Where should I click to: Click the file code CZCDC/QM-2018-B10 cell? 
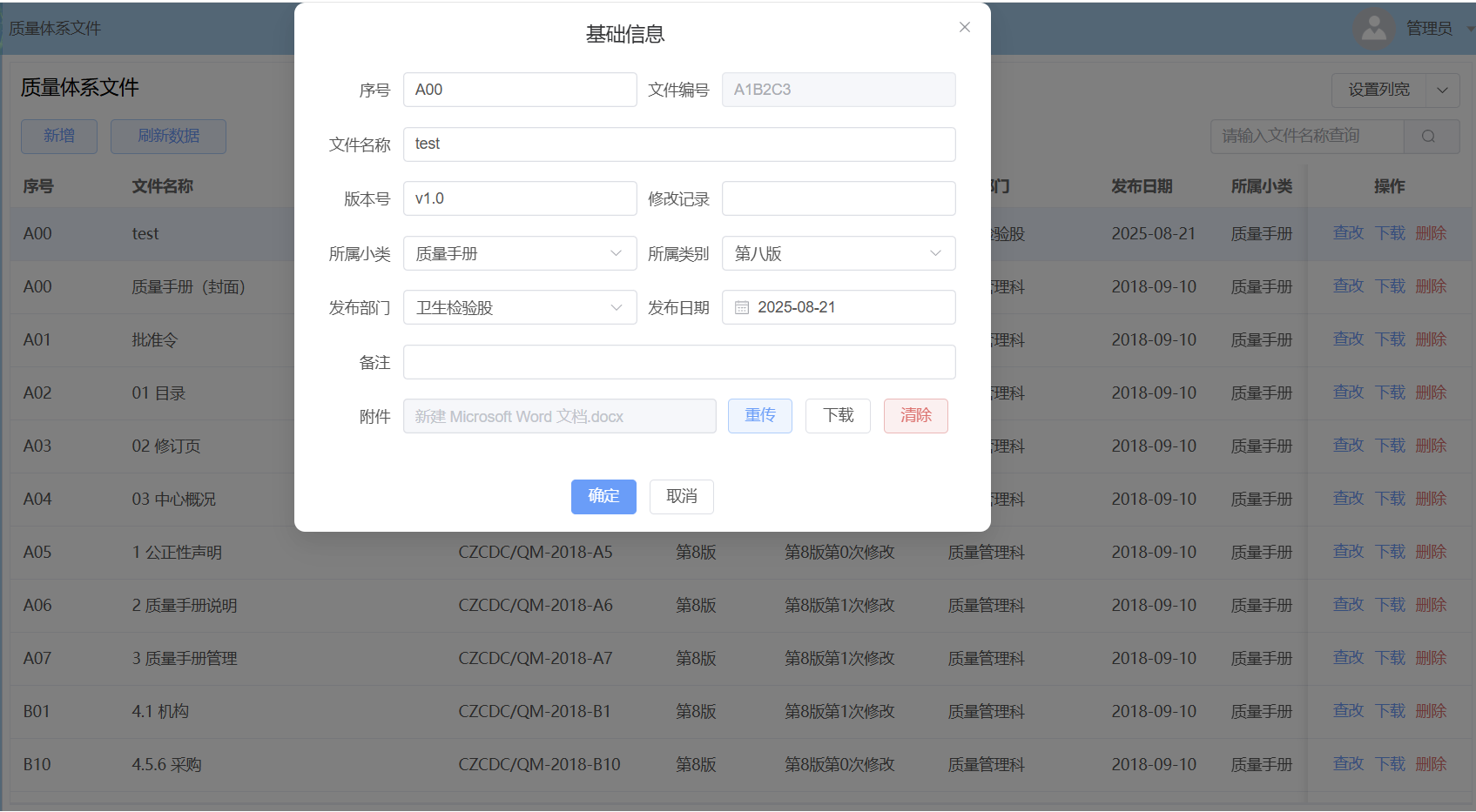(x=539, y=764)
